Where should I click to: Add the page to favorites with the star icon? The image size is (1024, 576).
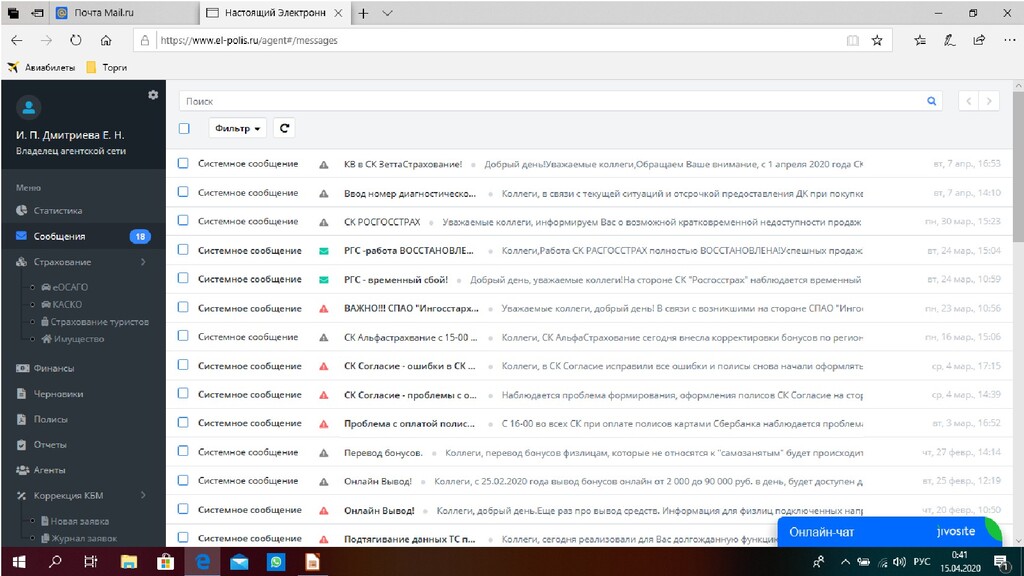[x=877, y=40]
